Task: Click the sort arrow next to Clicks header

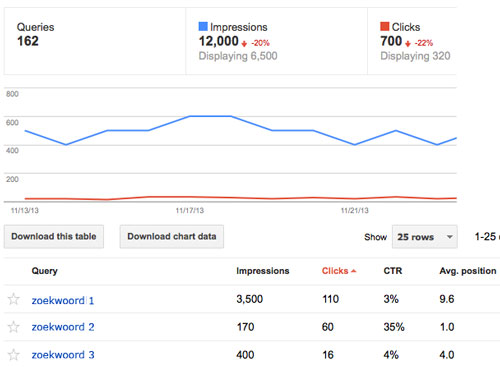Action: click(x=354, y=271)
